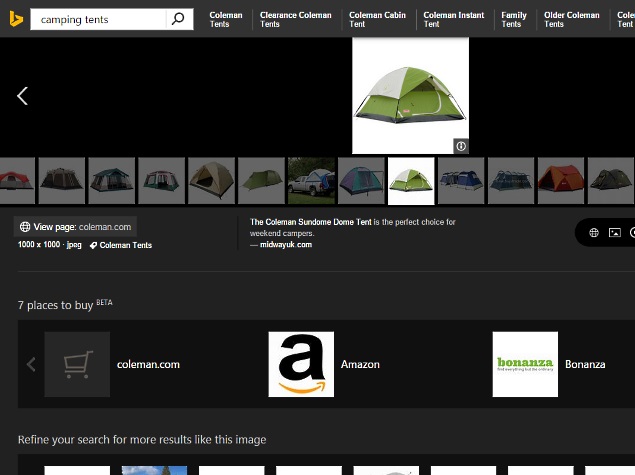Click the Bonanza logo tile
The image size is (635, 475).
point(525,364)
